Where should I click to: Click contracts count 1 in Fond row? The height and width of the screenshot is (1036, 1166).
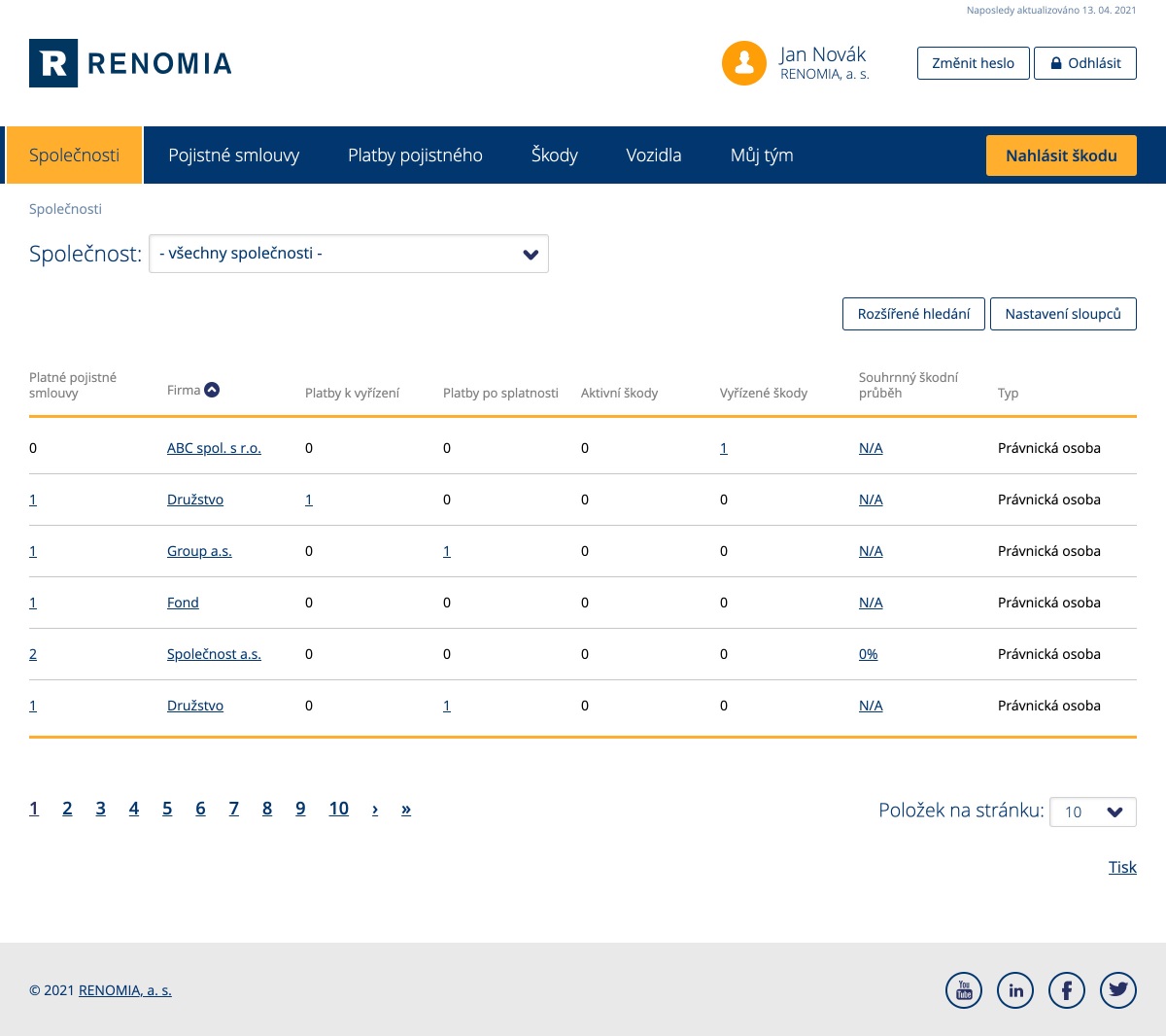pos(33,603)
